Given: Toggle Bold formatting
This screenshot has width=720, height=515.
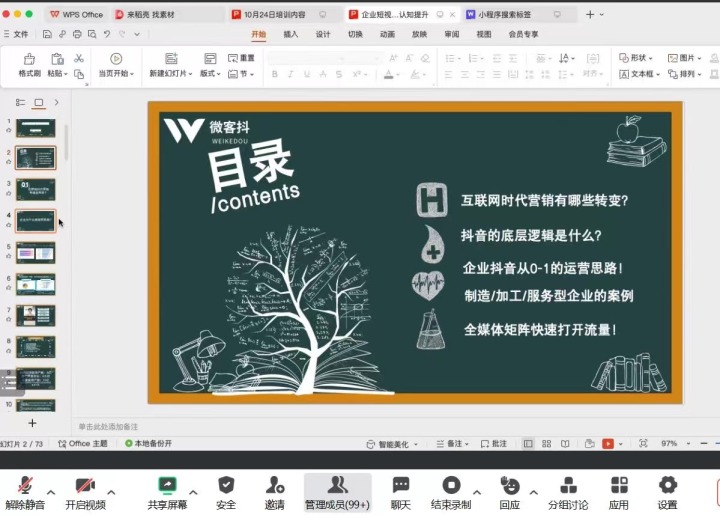Looking at the screenshot, I should click(275, 74).
